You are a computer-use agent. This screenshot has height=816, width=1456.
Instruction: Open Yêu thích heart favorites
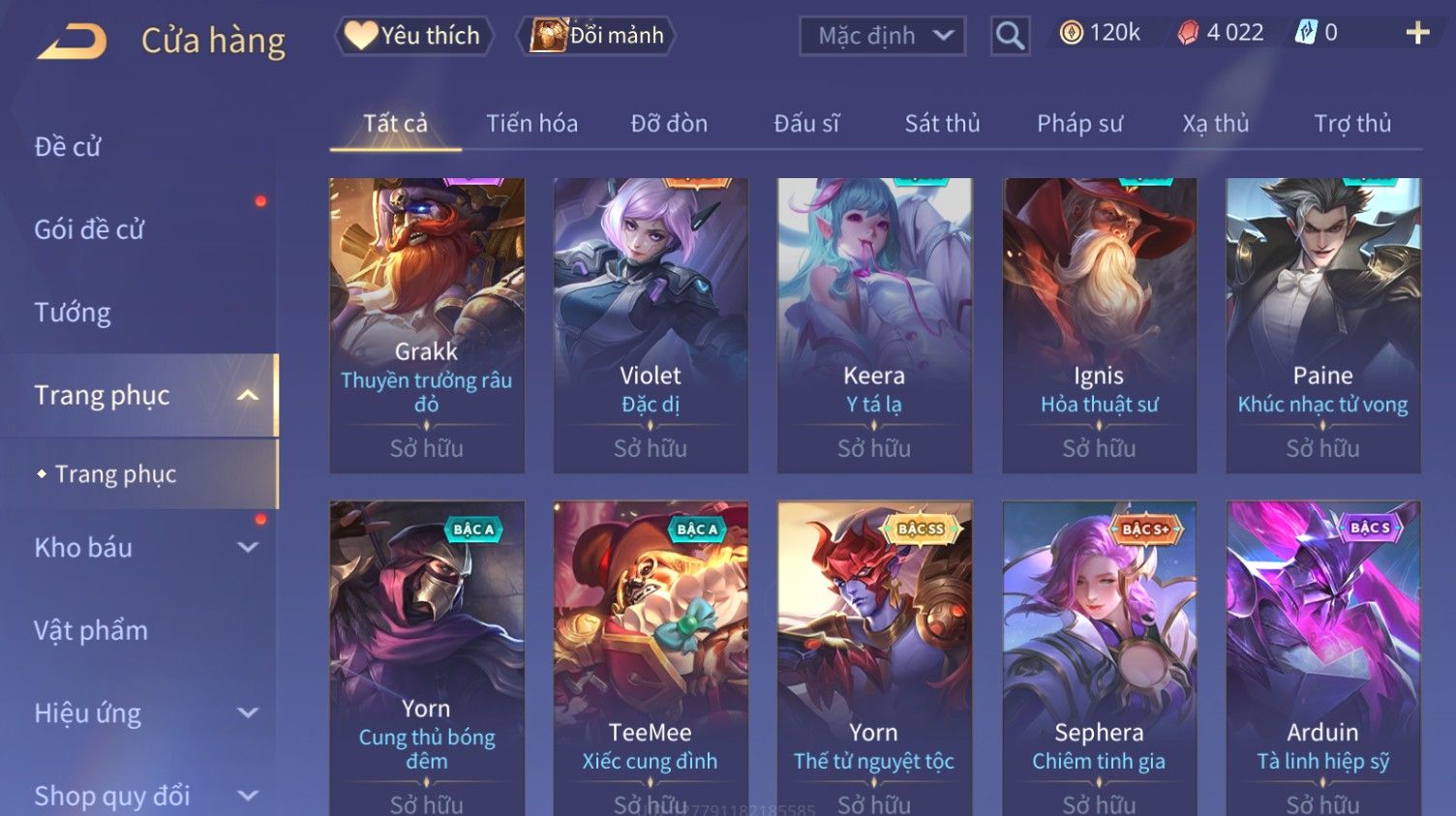click(413, 36)
